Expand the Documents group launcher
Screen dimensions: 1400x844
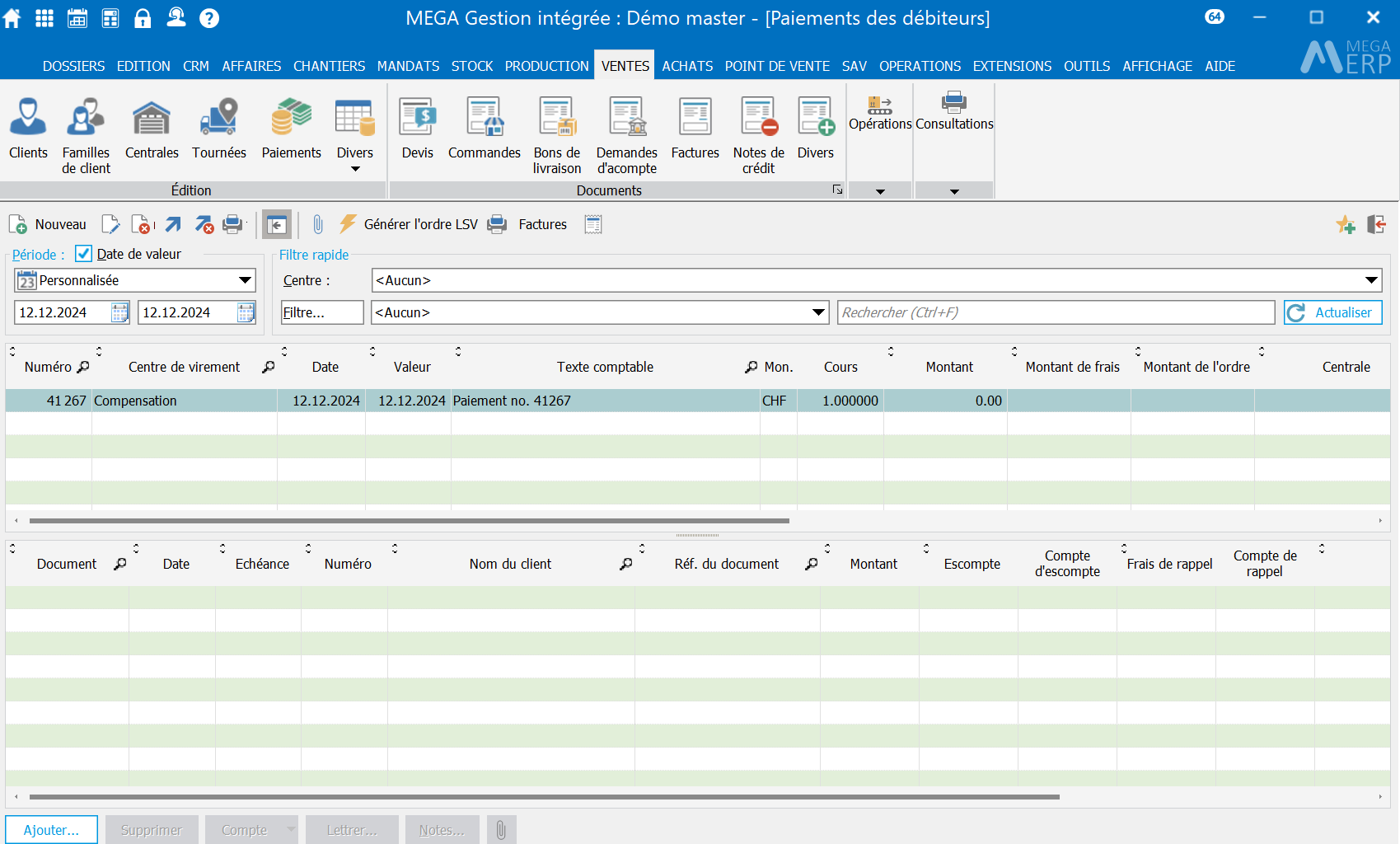pos(837,190)
